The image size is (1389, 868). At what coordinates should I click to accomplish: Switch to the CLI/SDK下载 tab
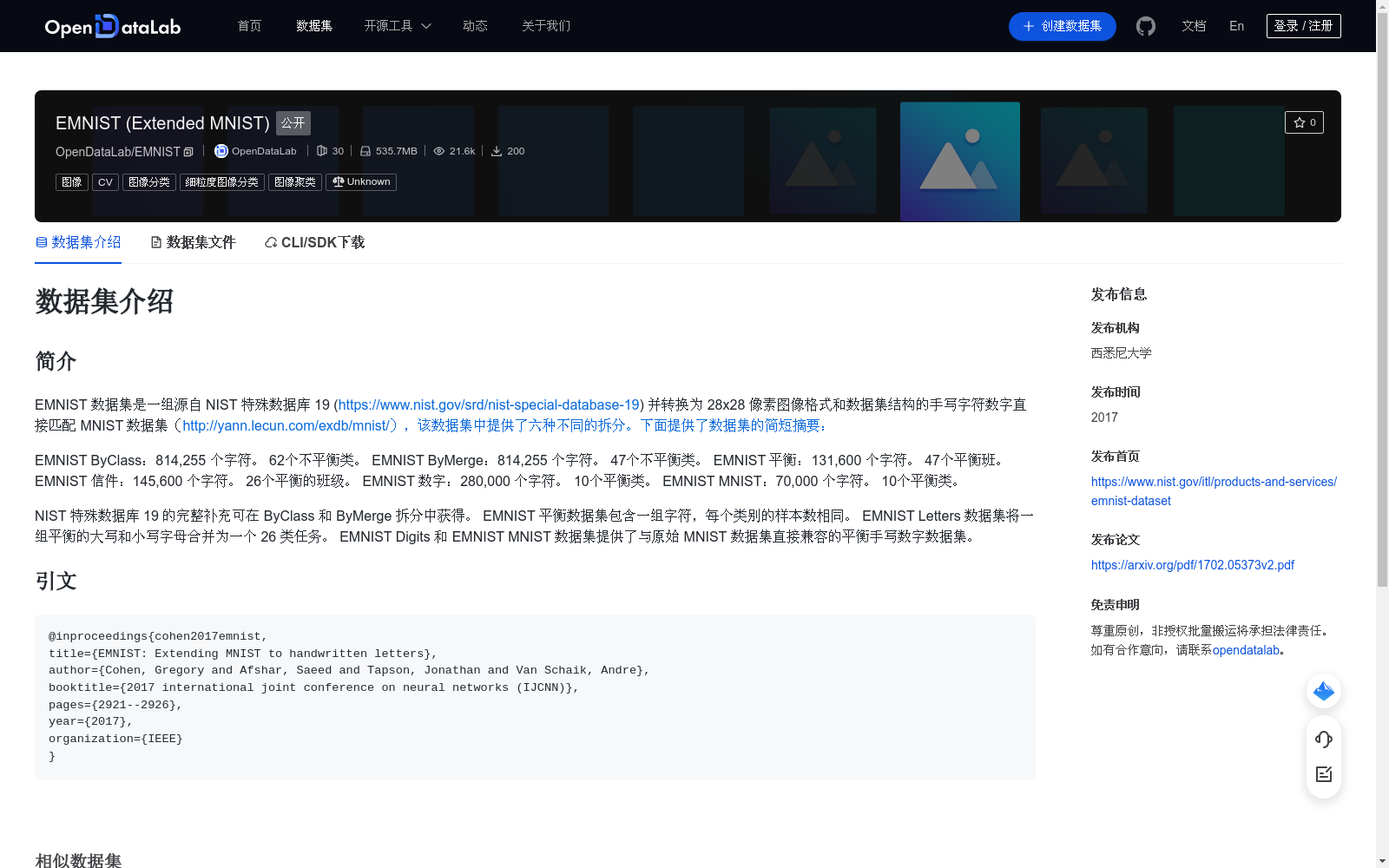coord(314,242)
